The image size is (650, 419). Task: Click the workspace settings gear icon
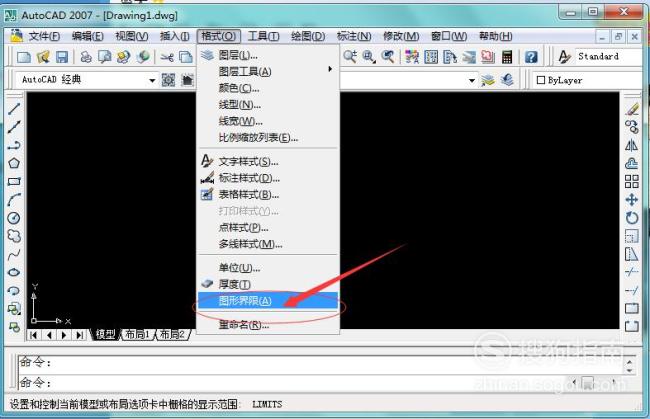click(168, 80)
